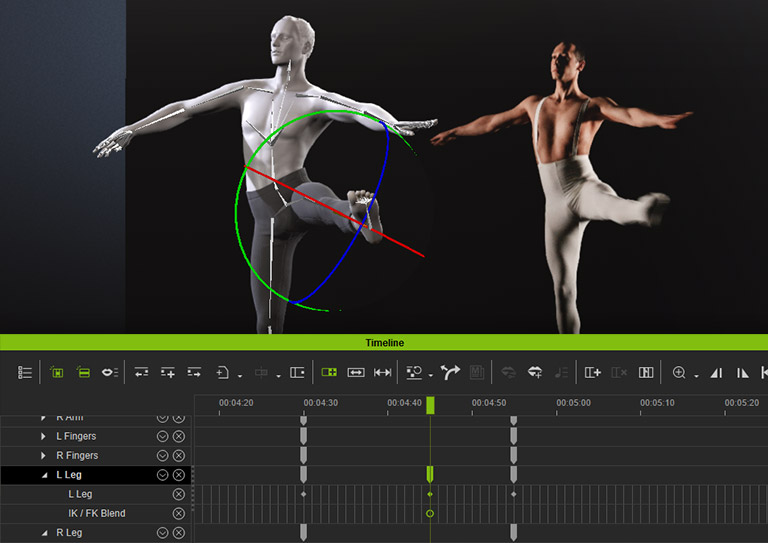The image size is (768, 543).
Task: Click the curved arrows motion path icon
Action: click(x=449, y=372)
